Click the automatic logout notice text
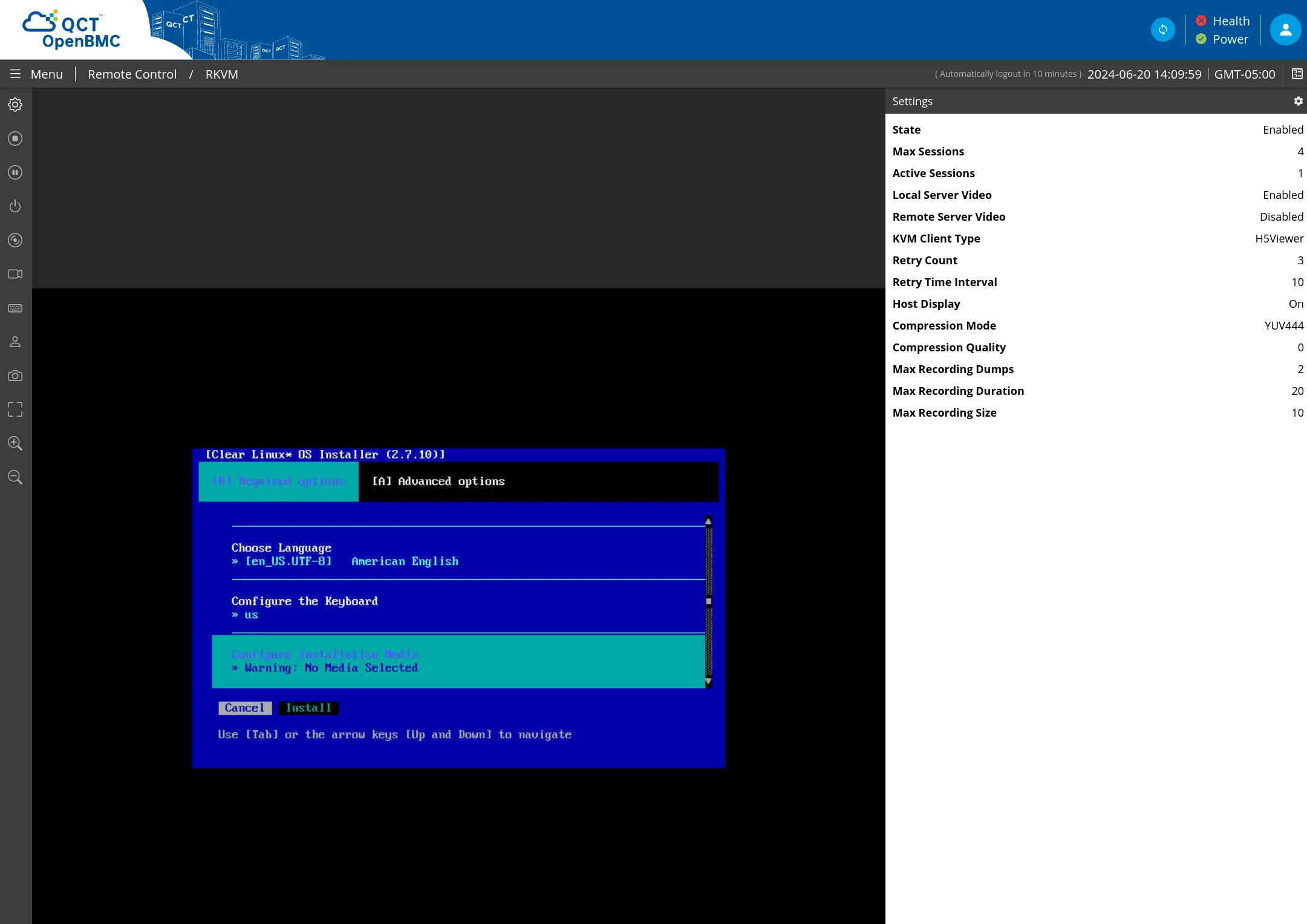The height and width of the screenshot is (924, 1307). [1008, 74]
